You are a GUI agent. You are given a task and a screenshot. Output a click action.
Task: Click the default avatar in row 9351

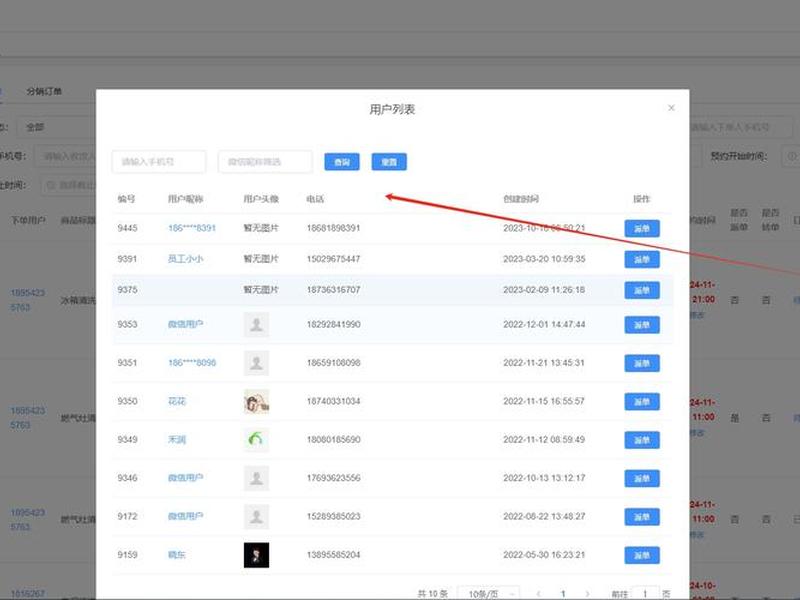[256, 363]
